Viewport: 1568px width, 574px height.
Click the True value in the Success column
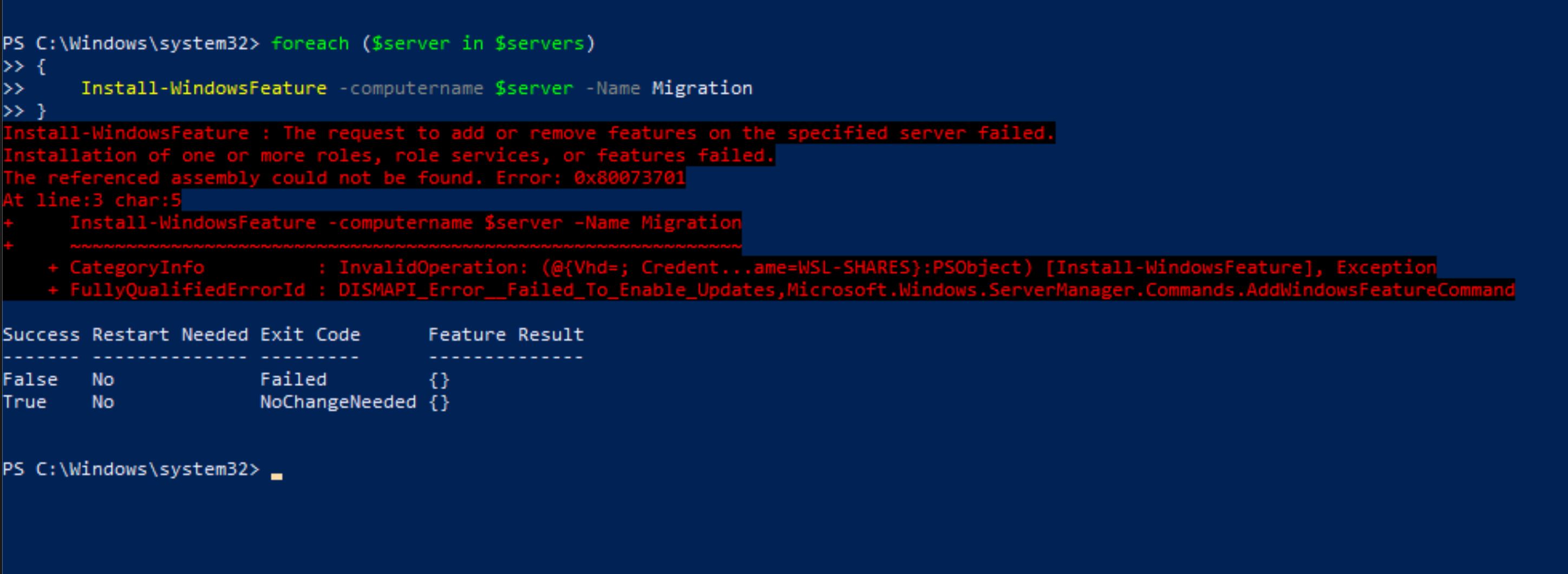coord(25,402)
